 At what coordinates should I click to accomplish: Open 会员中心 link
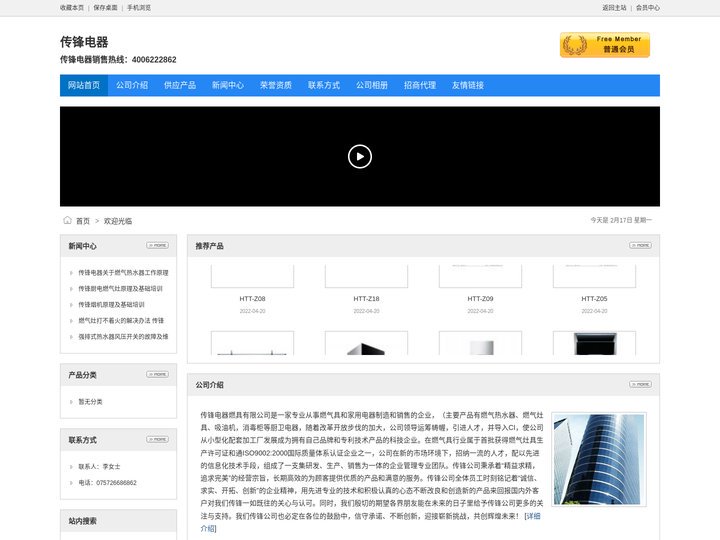(648, 8)
